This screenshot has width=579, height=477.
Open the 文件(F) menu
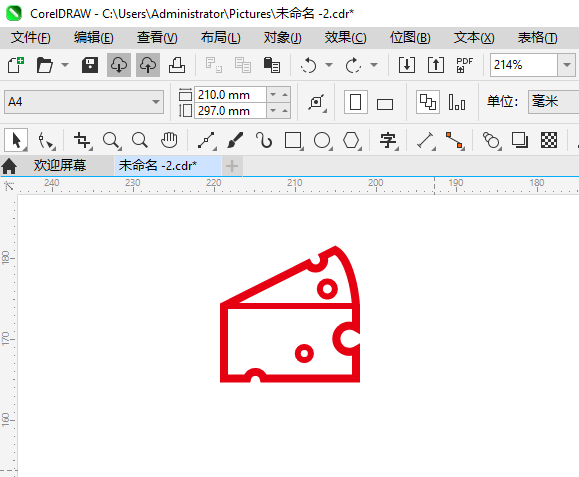(x=31, y=38)
